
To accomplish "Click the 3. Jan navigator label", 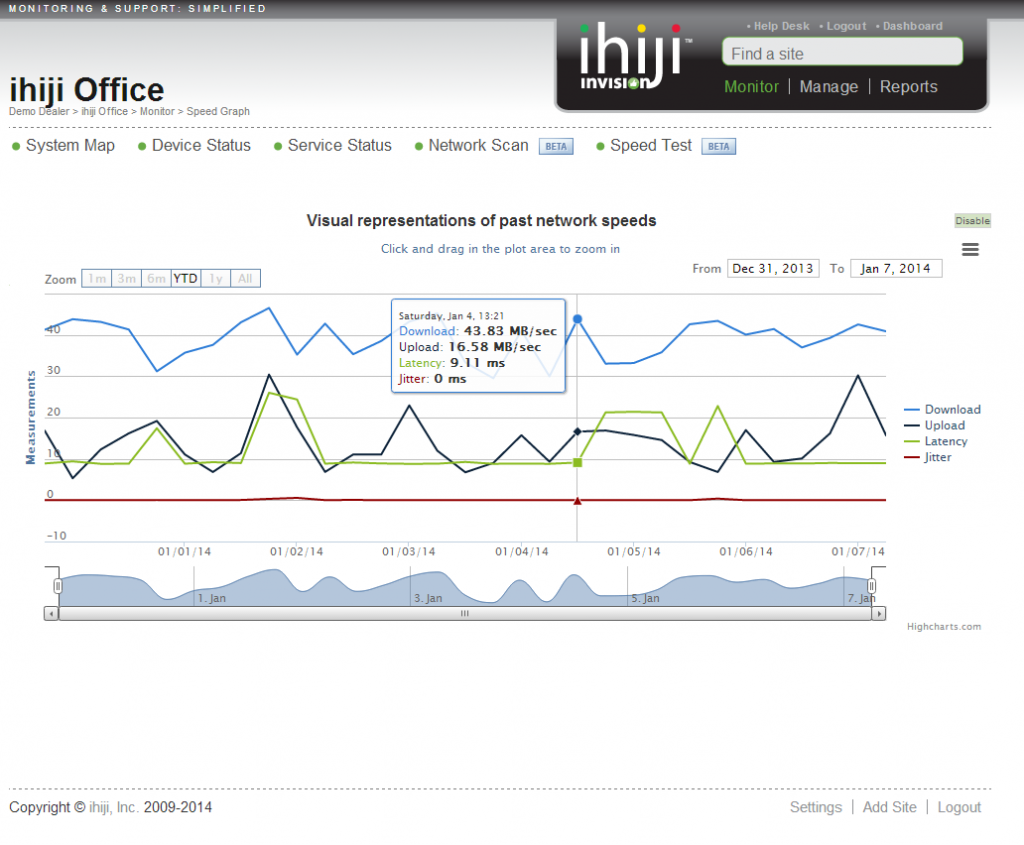I will [x=428, y=598].
